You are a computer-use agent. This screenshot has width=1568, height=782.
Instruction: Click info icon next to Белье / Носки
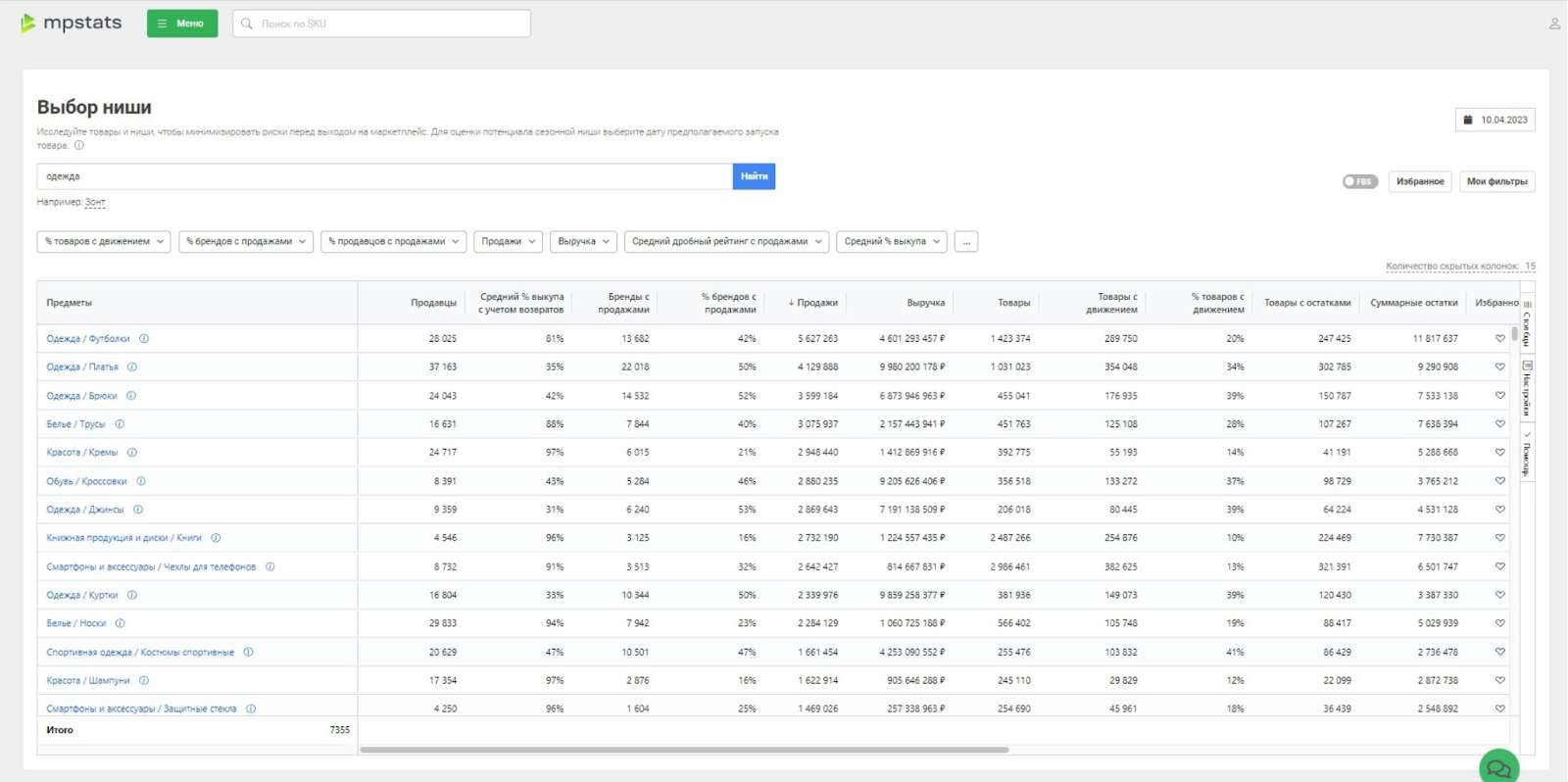tap(120, 623)
